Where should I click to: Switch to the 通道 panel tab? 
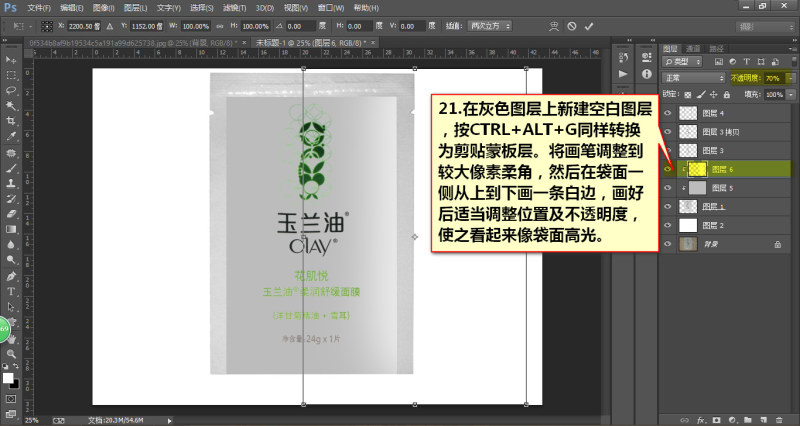pyautogui.click(x=693, y=48)
